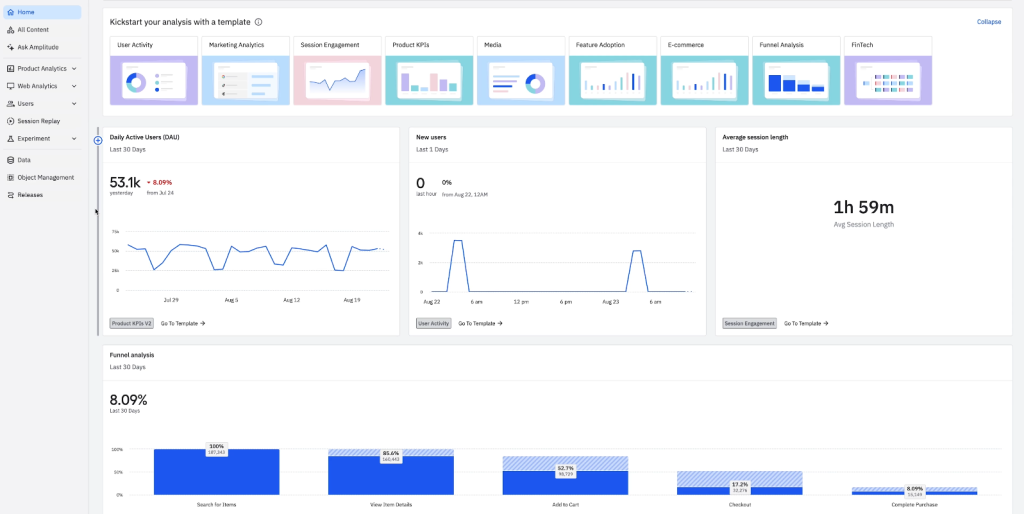Expand the Users sidebar menu

[74, 103]
